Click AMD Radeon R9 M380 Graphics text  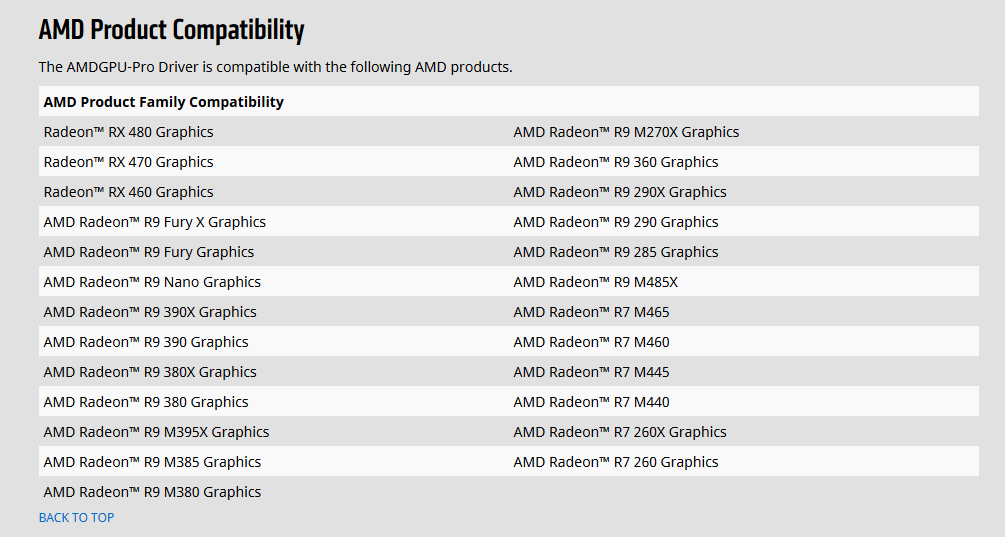pos(152,492)
